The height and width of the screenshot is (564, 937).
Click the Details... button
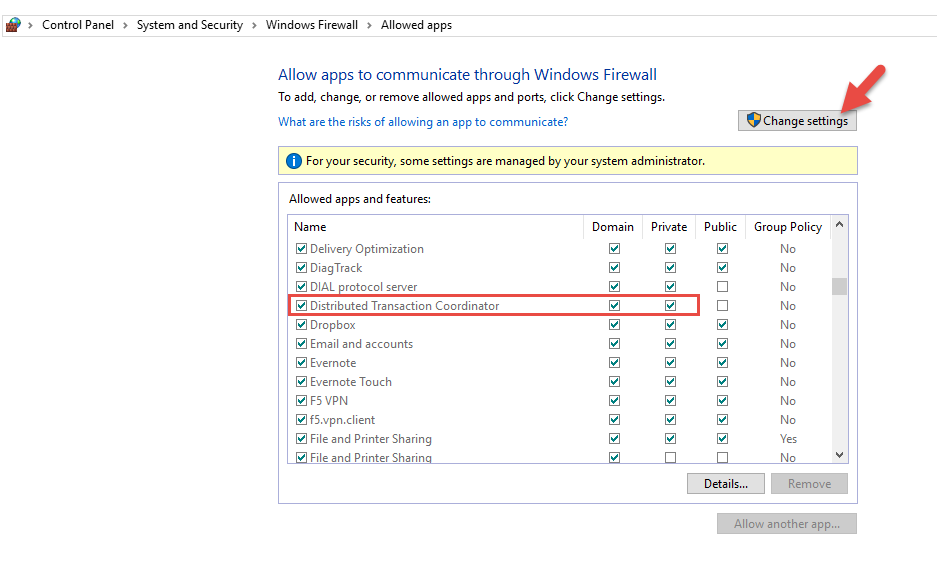tap(725, 484)
